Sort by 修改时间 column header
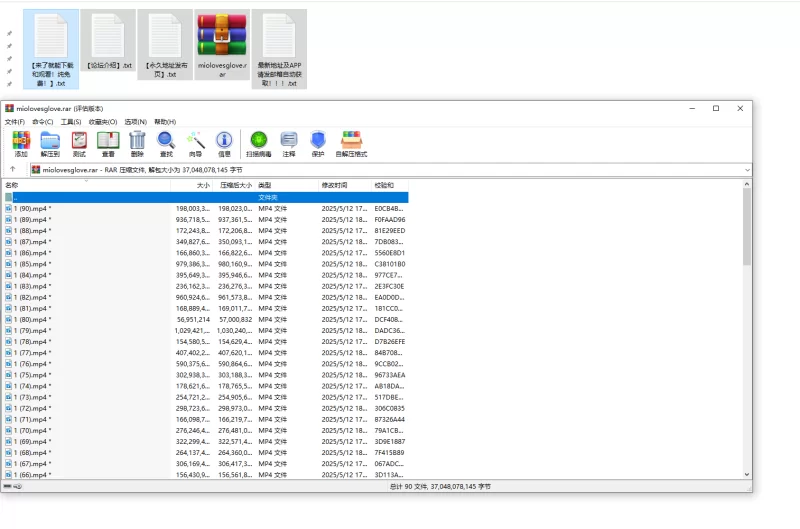 click(x=334, y=186)
